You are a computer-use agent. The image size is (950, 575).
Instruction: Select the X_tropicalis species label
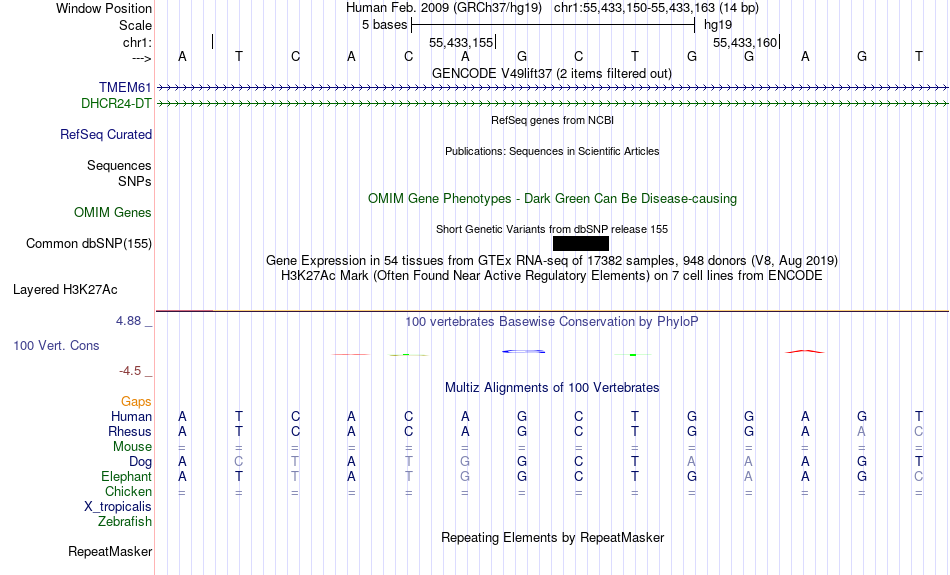pyautogui.click(x=118, y=507)
